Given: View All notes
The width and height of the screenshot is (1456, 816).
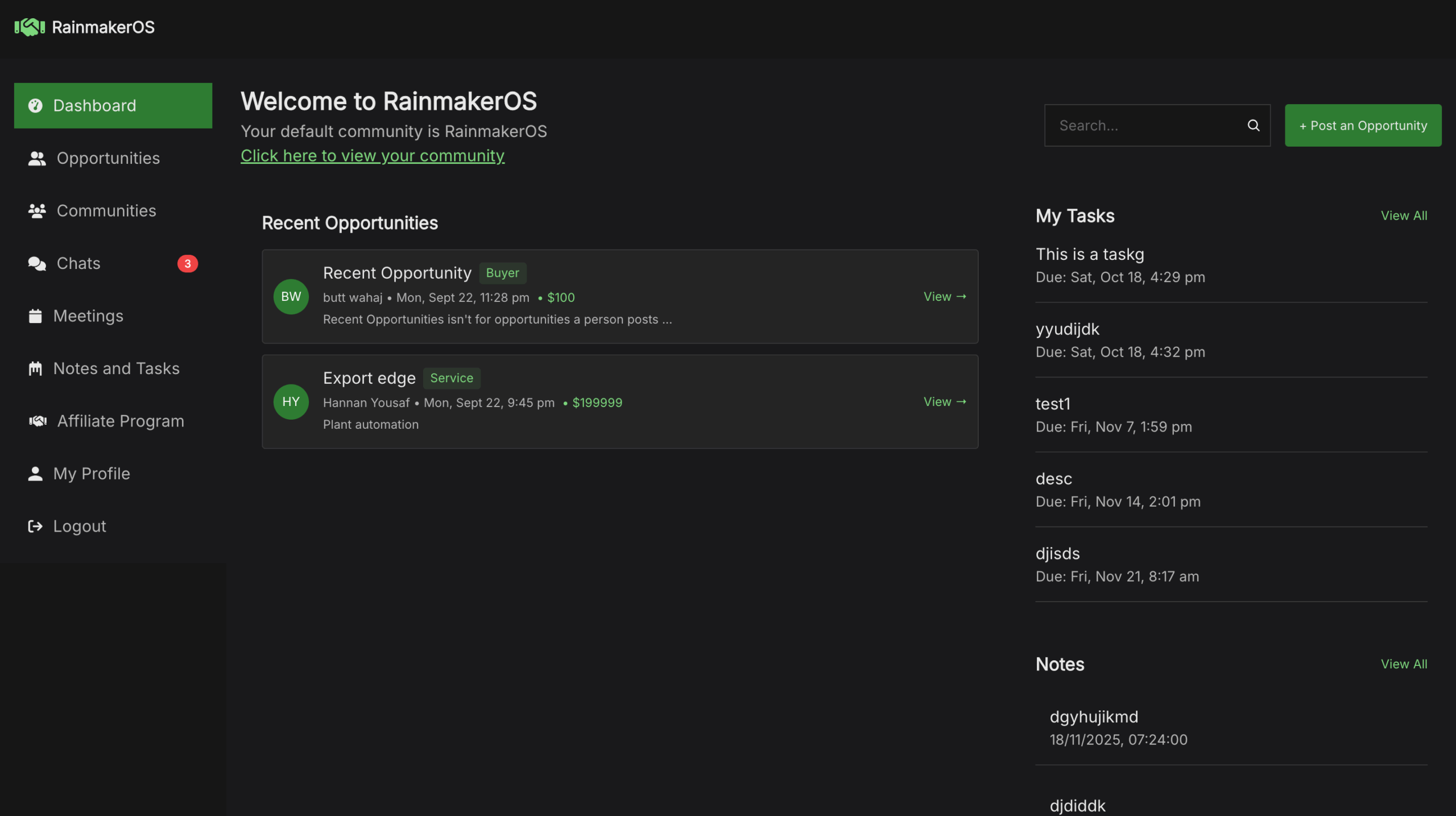Looking at the screenshot, I should click(1404, 664).
